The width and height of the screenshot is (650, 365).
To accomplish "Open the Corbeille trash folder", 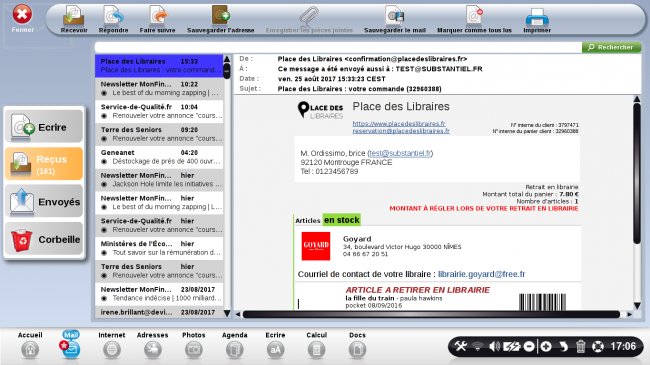I will 44,239.
